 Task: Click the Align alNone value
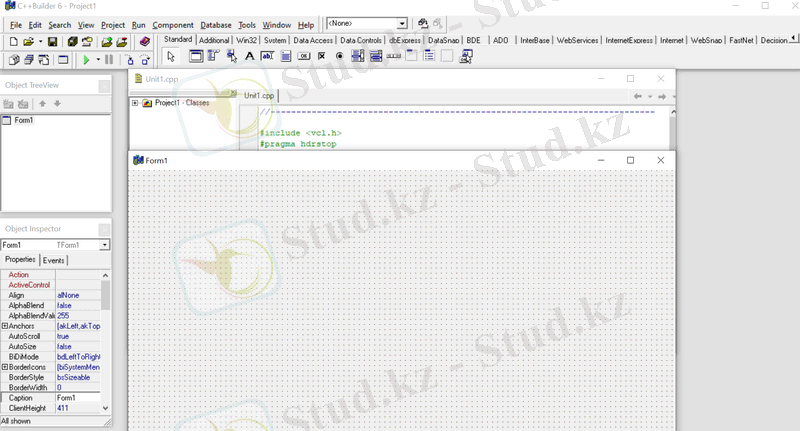point(78,295)
